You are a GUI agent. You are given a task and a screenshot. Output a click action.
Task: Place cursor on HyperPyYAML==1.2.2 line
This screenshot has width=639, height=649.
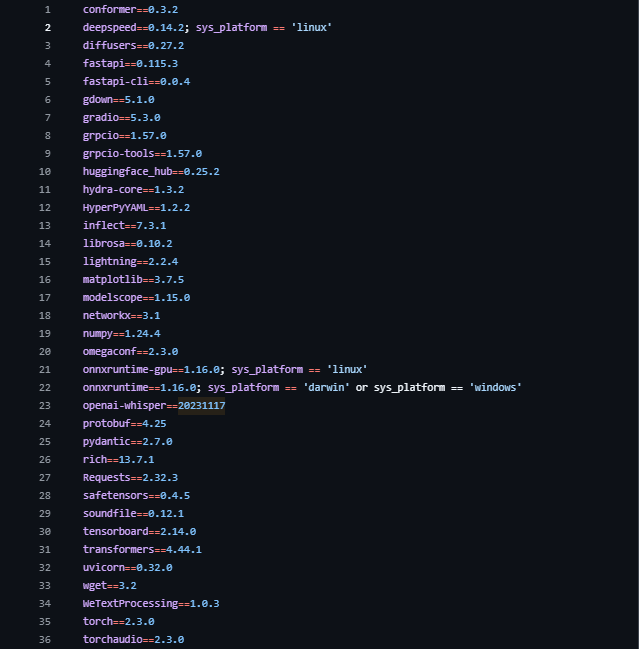click(x=136, y=207)
